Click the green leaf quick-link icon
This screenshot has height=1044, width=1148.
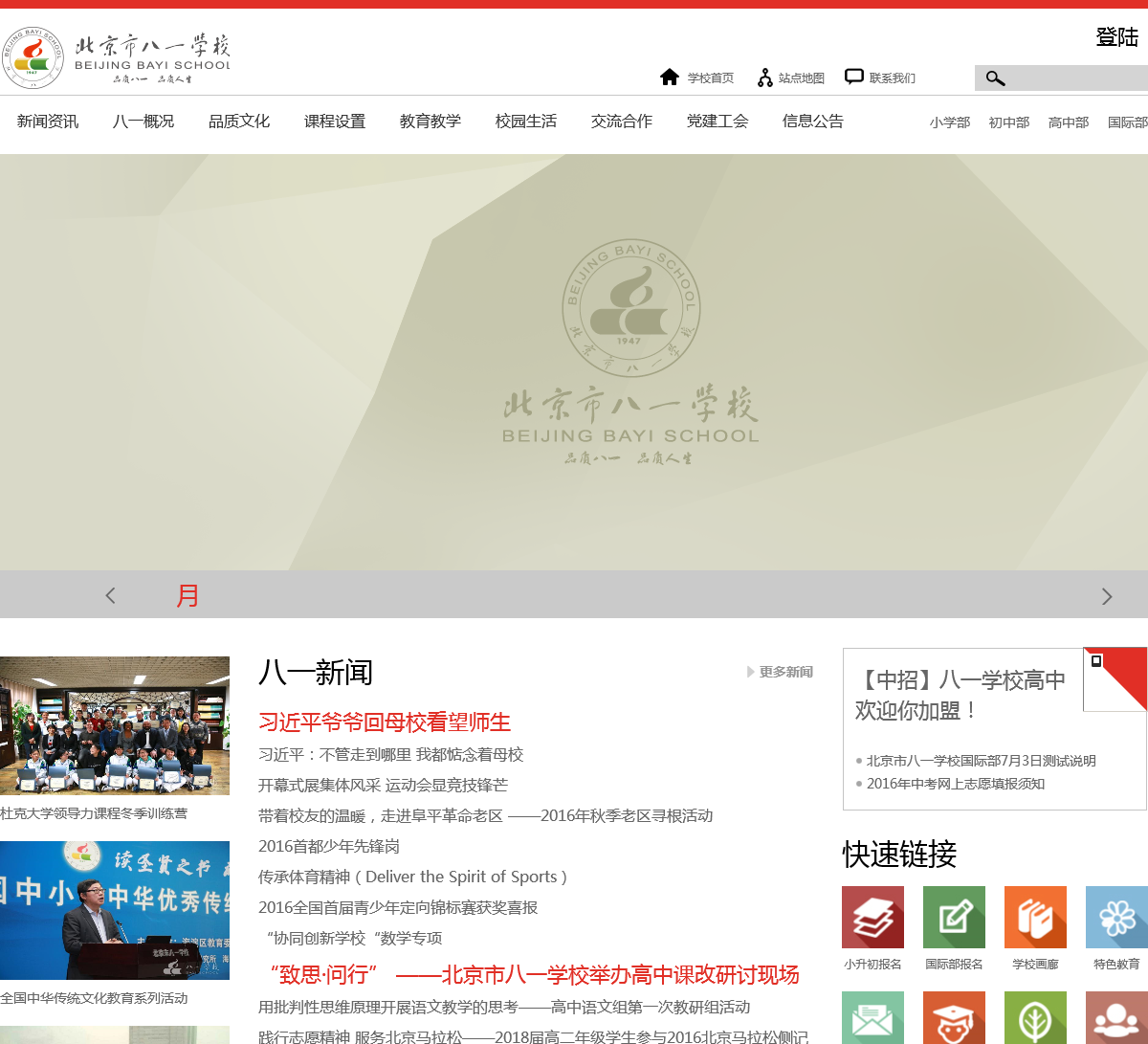tap(1035, 1018)
